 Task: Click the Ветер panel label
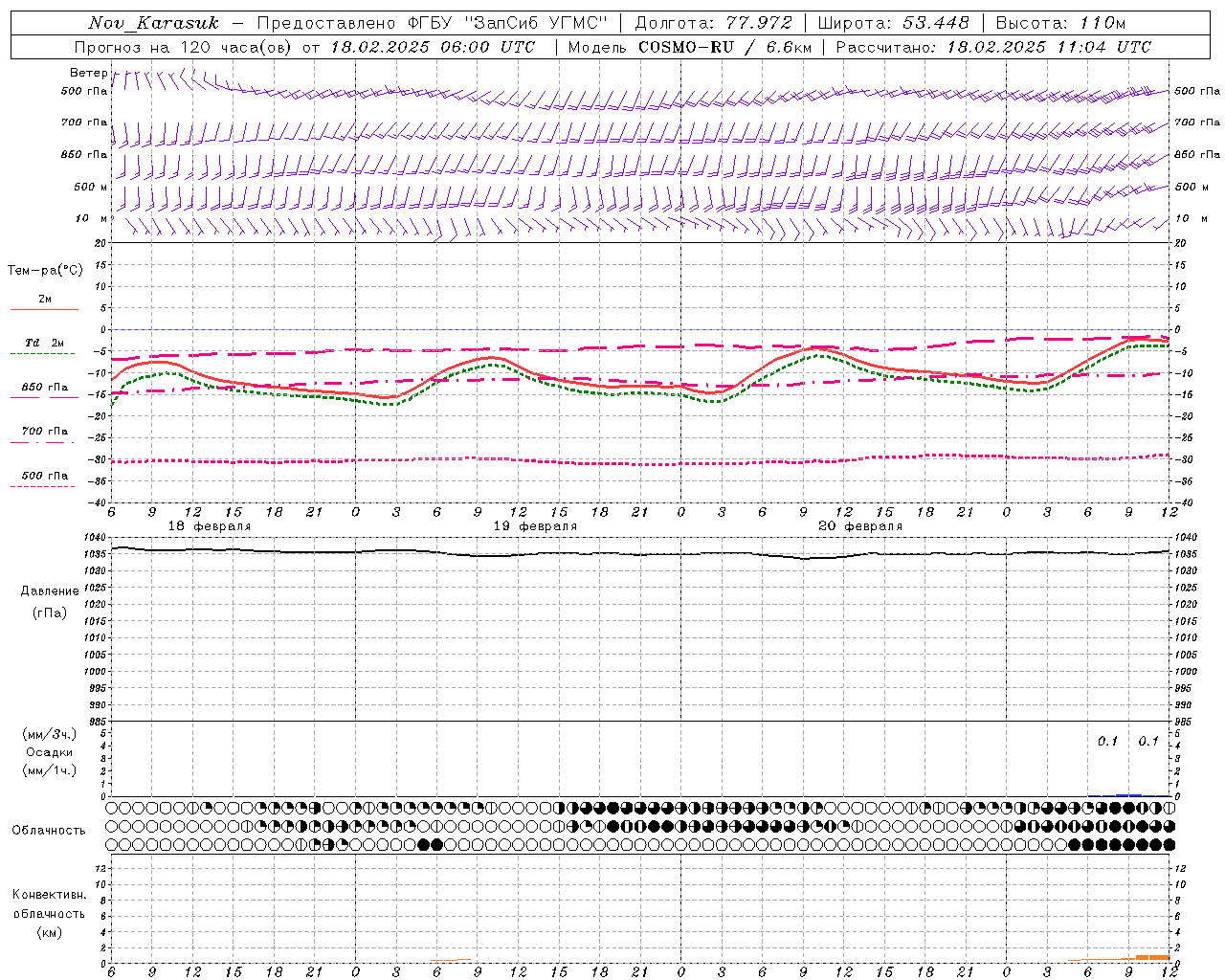[x=89, y=73]
